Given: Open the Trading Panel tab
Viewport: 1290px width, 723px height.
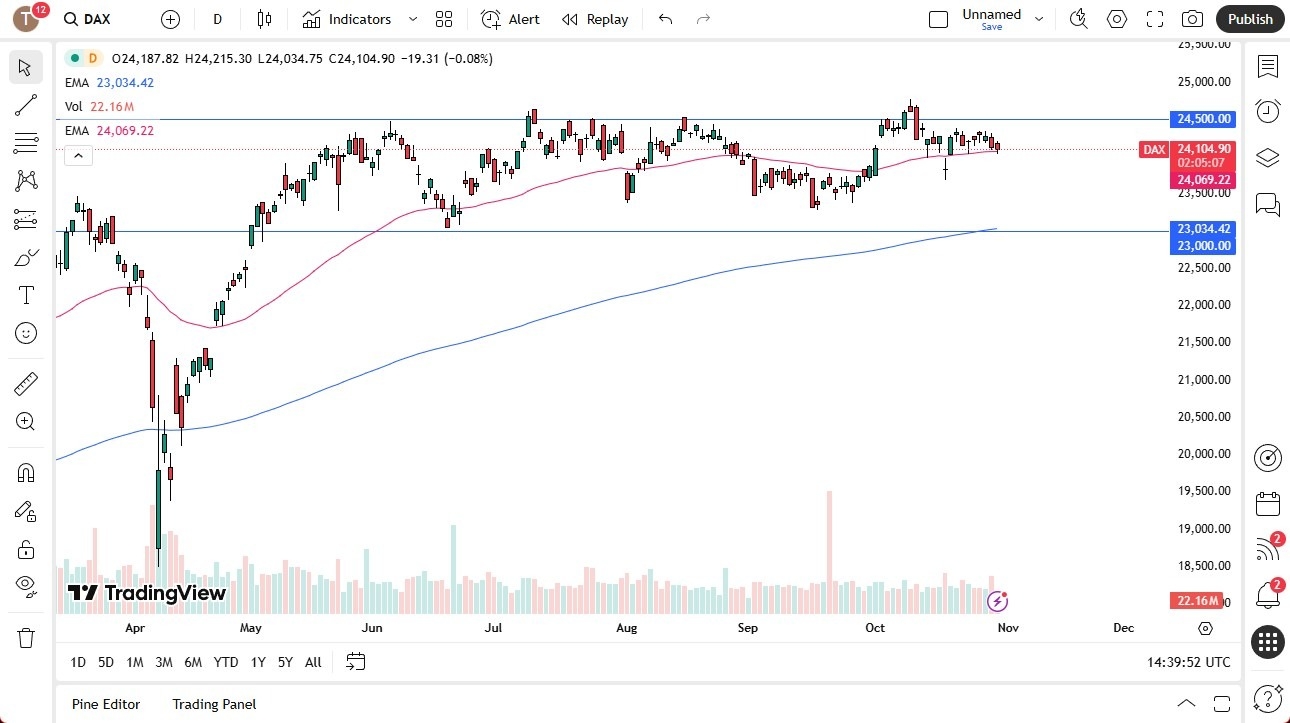Looking at the screenshot, I should click(213, 704).
